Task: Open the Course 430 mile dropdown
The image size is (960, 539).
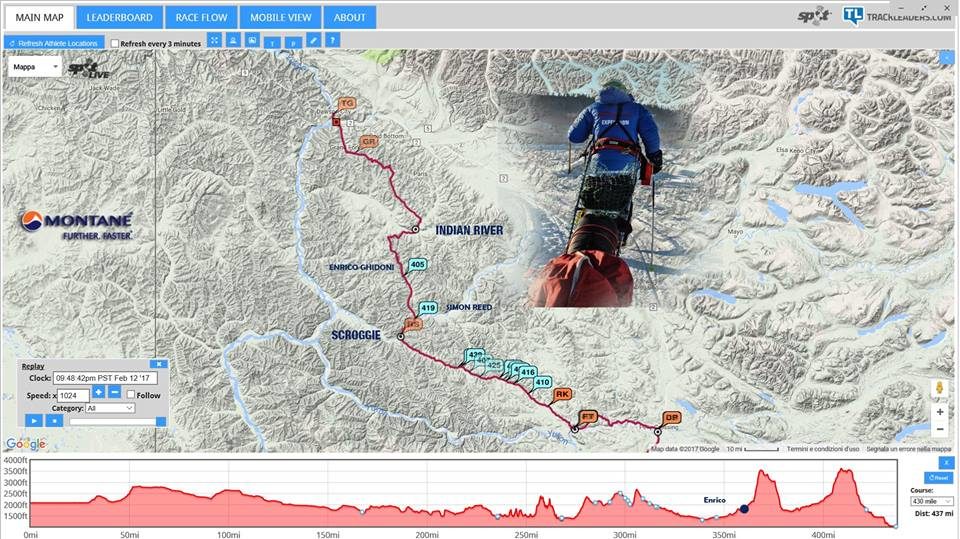Action: point(931,501)
